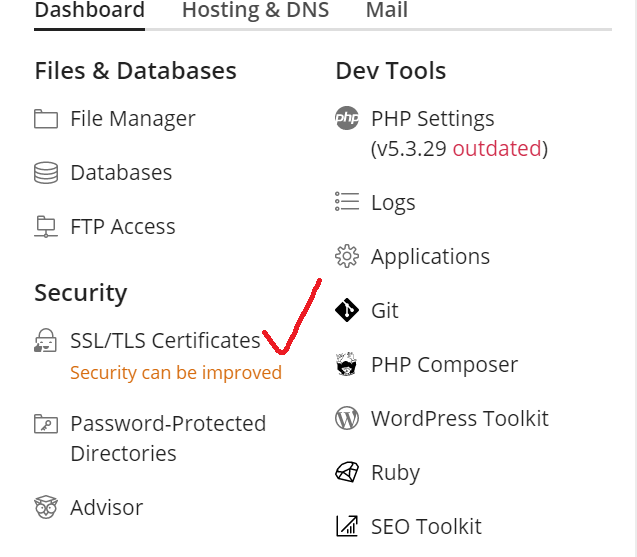This screenshot has width=637, height=557.
Task: Click the SEO Toolkit chart icon
Action: click(347, 526)
